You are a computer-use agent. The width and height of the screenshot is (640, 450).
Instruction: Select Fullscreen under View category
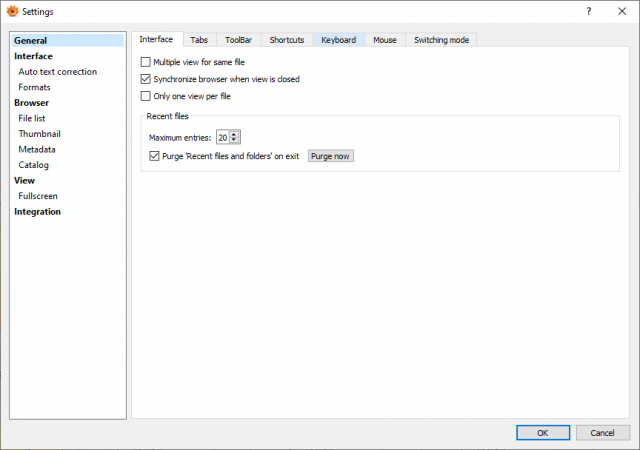coord(38,196)
